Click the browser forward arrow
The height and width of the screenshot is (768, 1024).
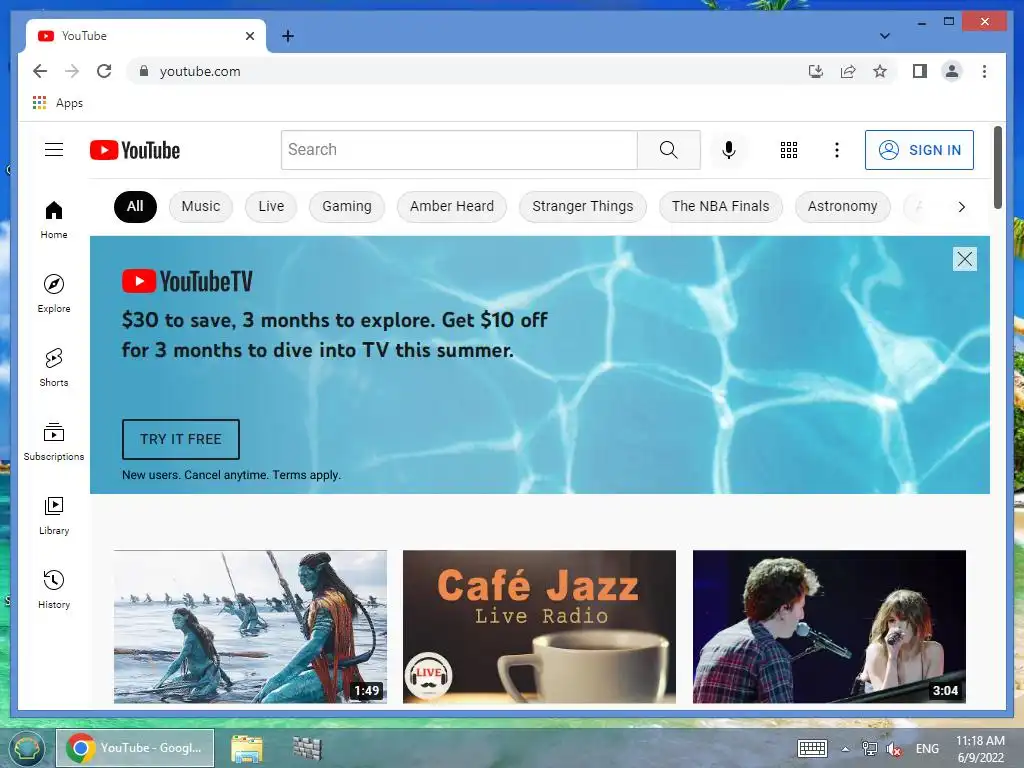tap(72, 71)
